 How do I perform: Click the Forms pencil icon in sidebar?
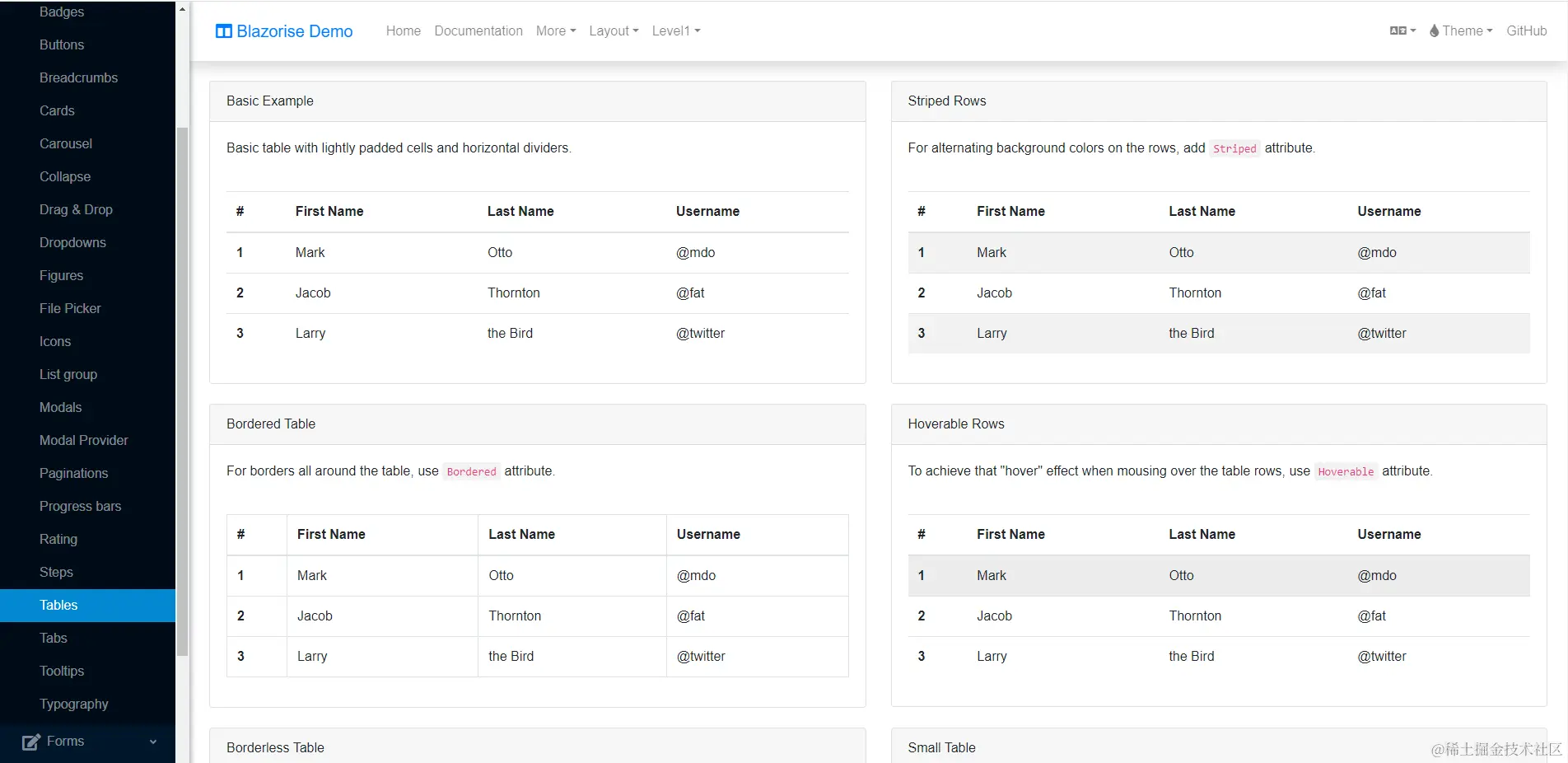click(x=31, y=742)
